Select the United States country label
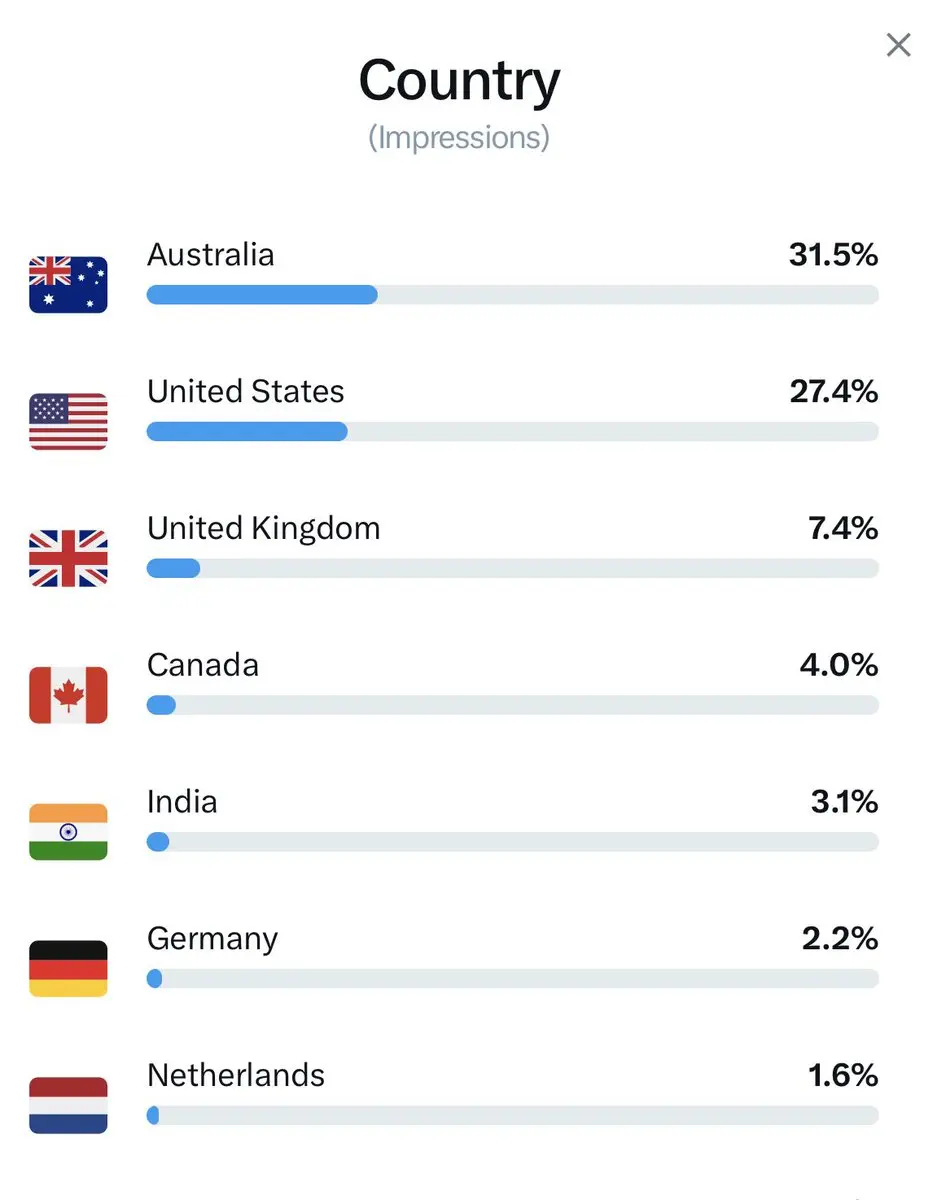The width and height of the screenshot is (937, 1200). 246,391
